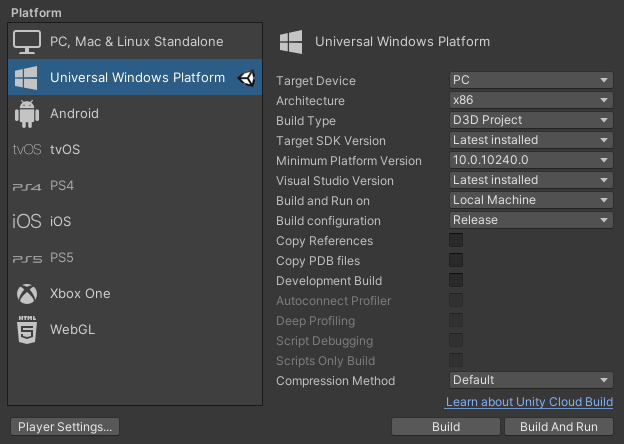624x444 pixels.
Task: Click the WebGL HTML5 icon
Action: tap(27, 330)
